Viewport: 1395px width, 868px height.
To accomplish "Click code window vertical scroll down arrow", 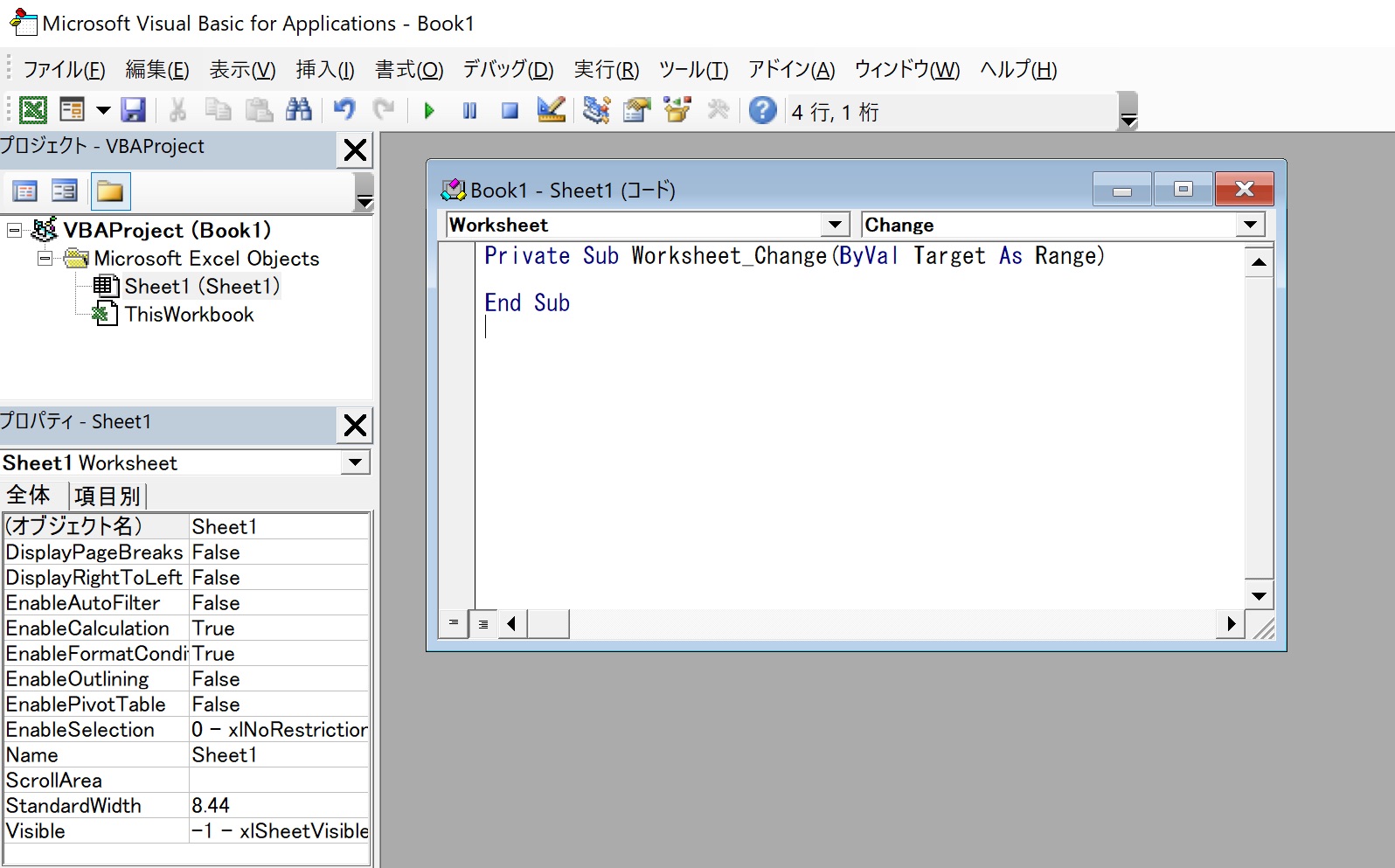I will [1259, 596].
